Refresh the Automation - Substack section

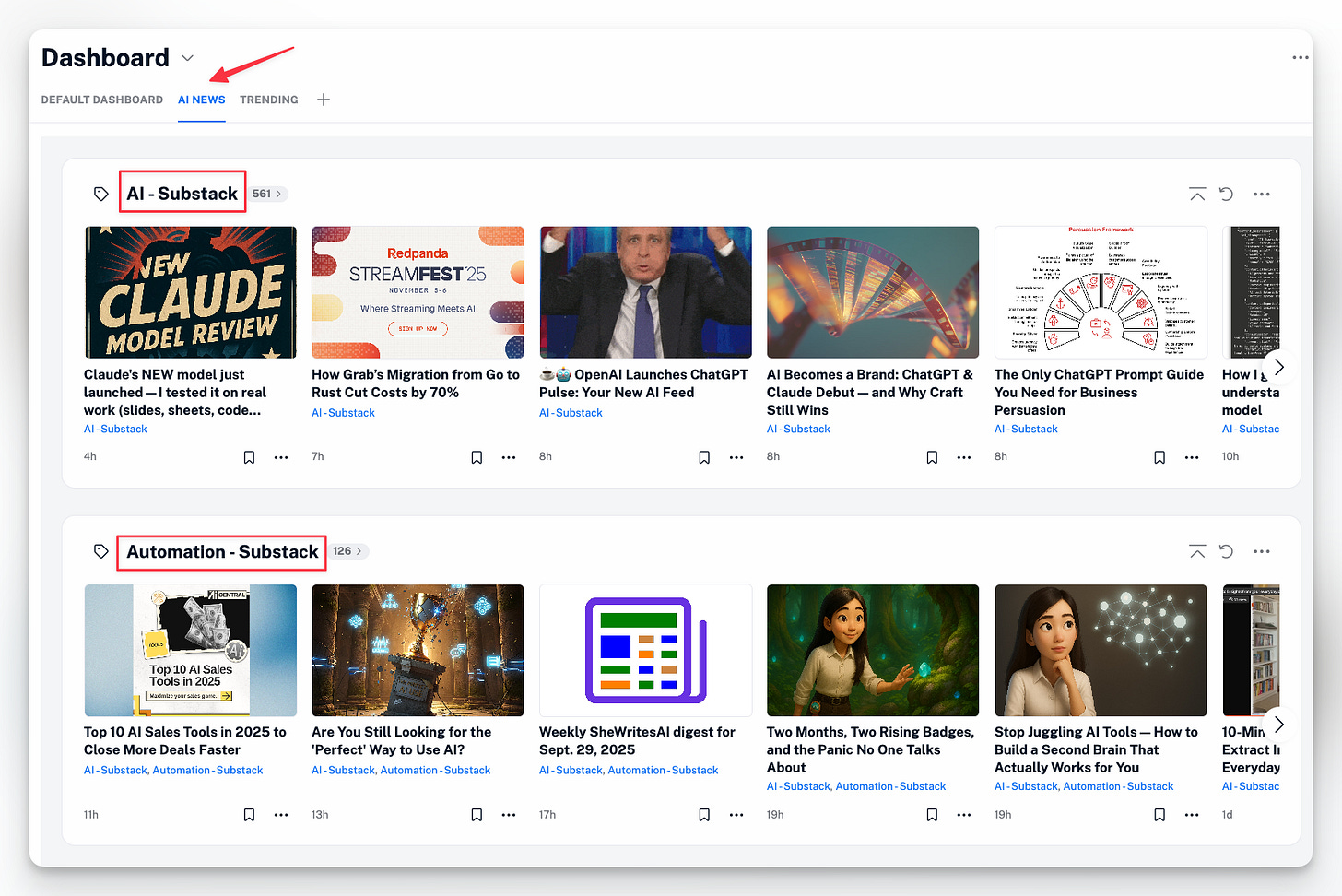click(x=1227, y=551)
